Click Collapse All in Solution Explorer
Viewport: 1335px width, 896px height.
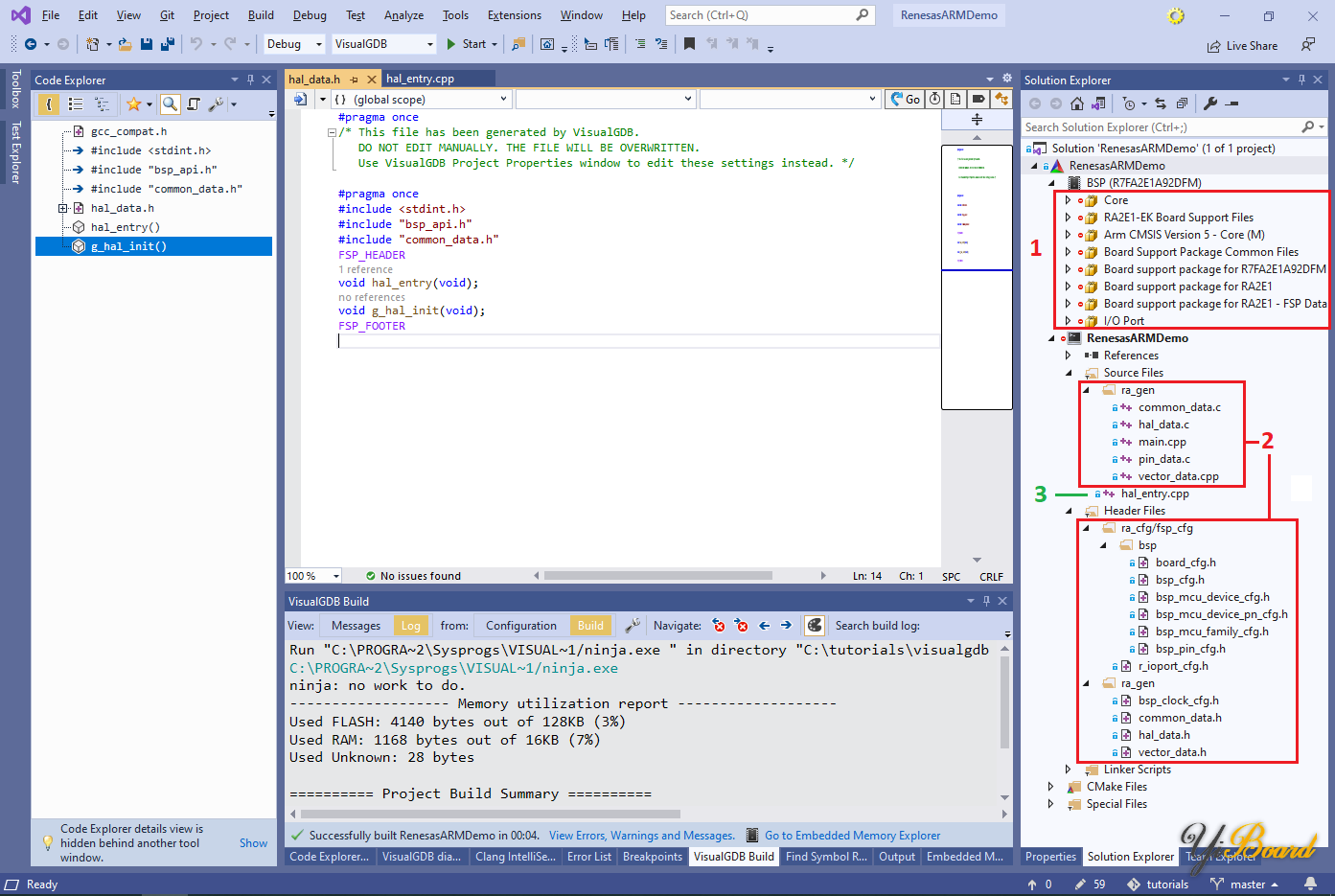tap(1182, 103)
